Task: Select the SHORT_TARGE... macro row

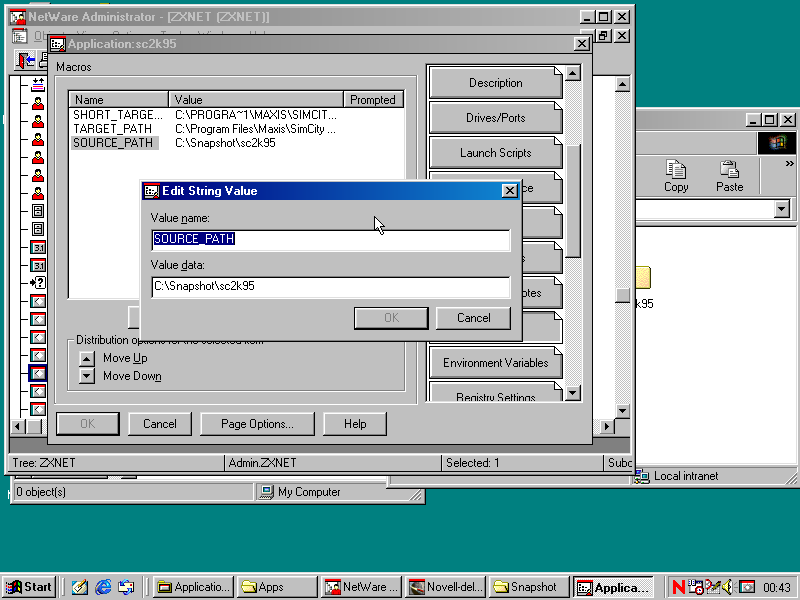Action: click(204, 115)
